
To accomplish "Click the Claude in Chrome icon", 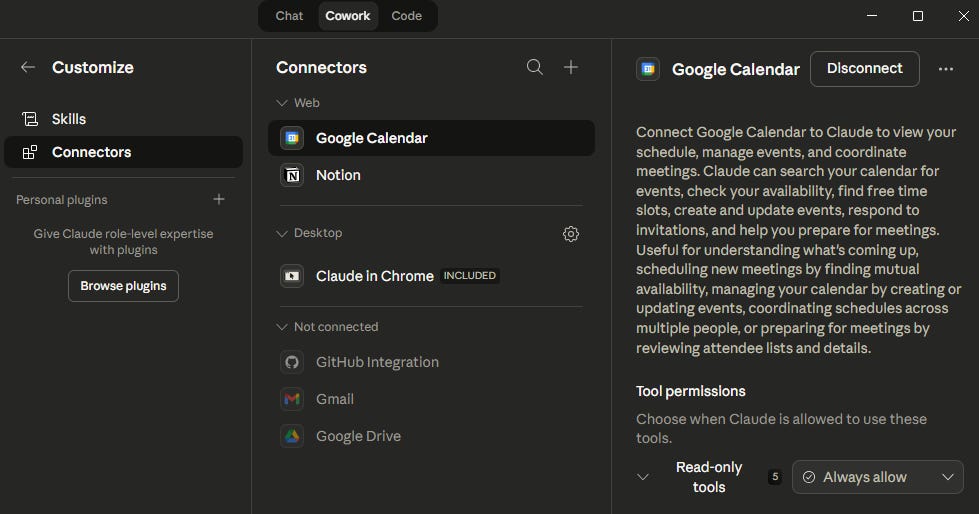I will point(292,276).
